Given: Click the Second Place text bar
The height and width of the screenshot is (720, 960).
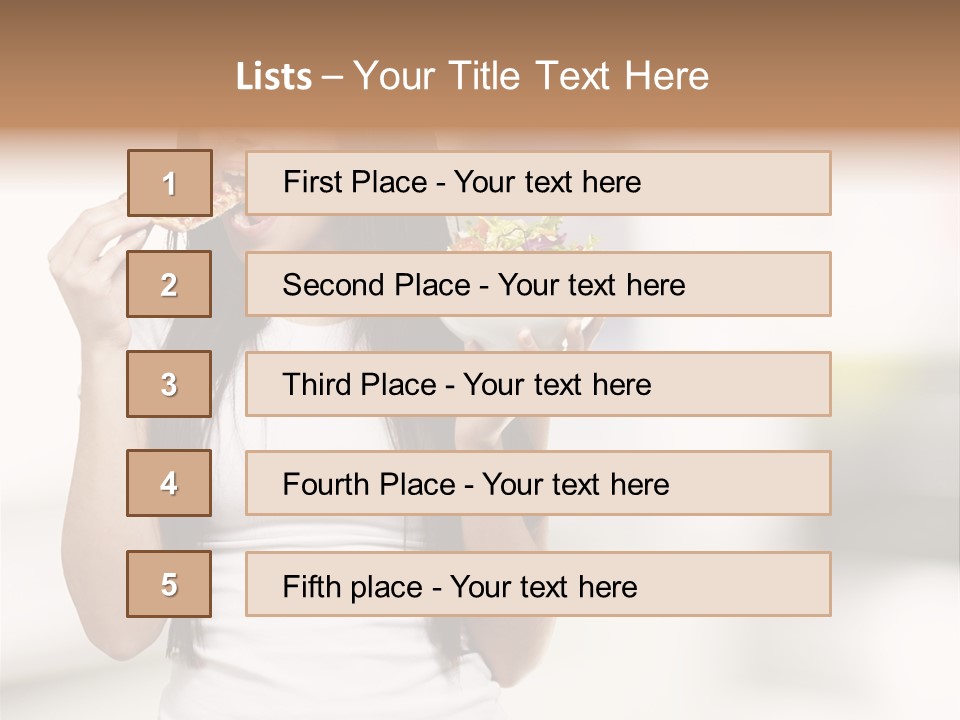Looking at the screenshot, I should click(538, 284).
